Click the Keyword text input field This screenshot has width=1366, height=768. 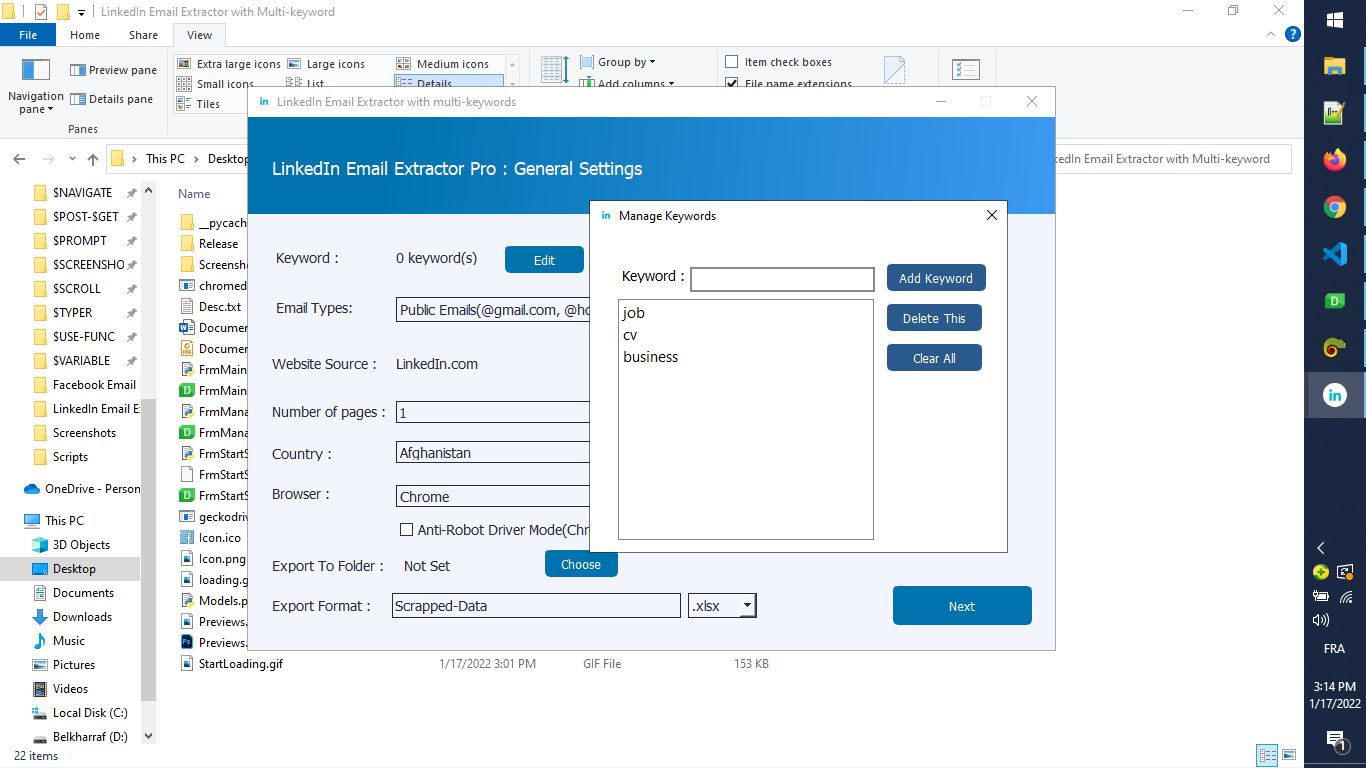point(782,279)
